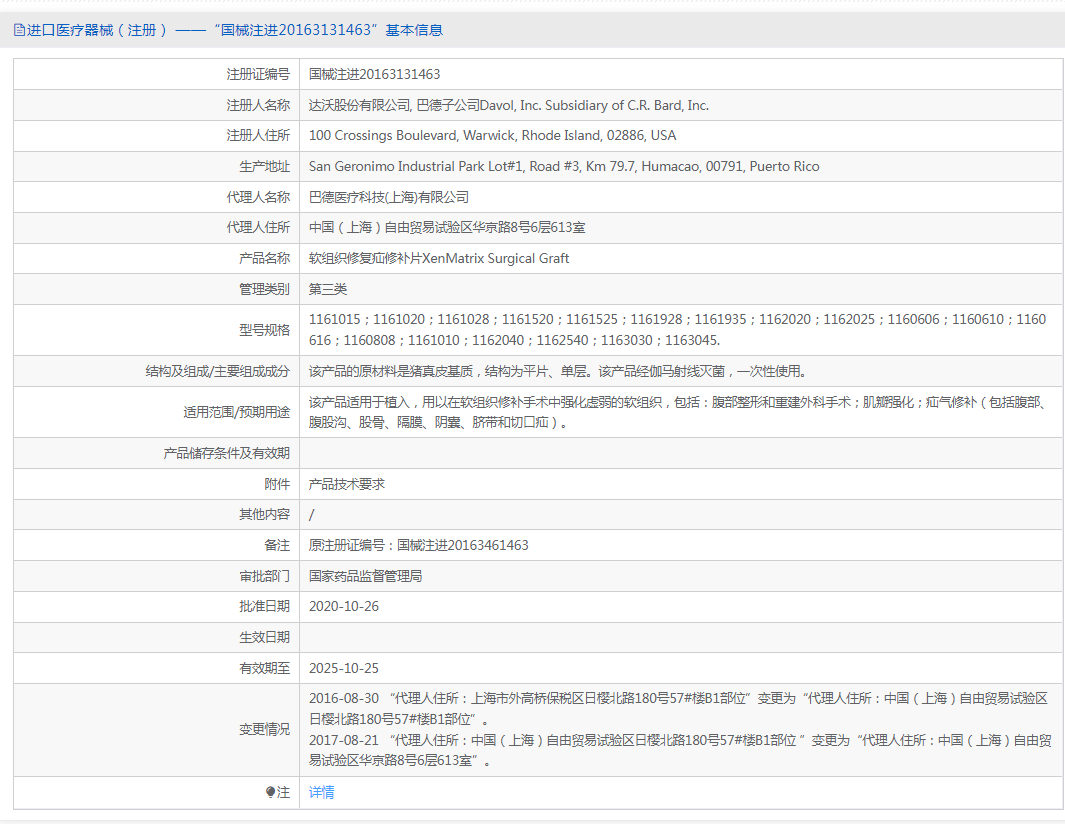Click the 结构及组成/主要组成成分 label
Screen dimensions: 1065x824
point(217,371)
